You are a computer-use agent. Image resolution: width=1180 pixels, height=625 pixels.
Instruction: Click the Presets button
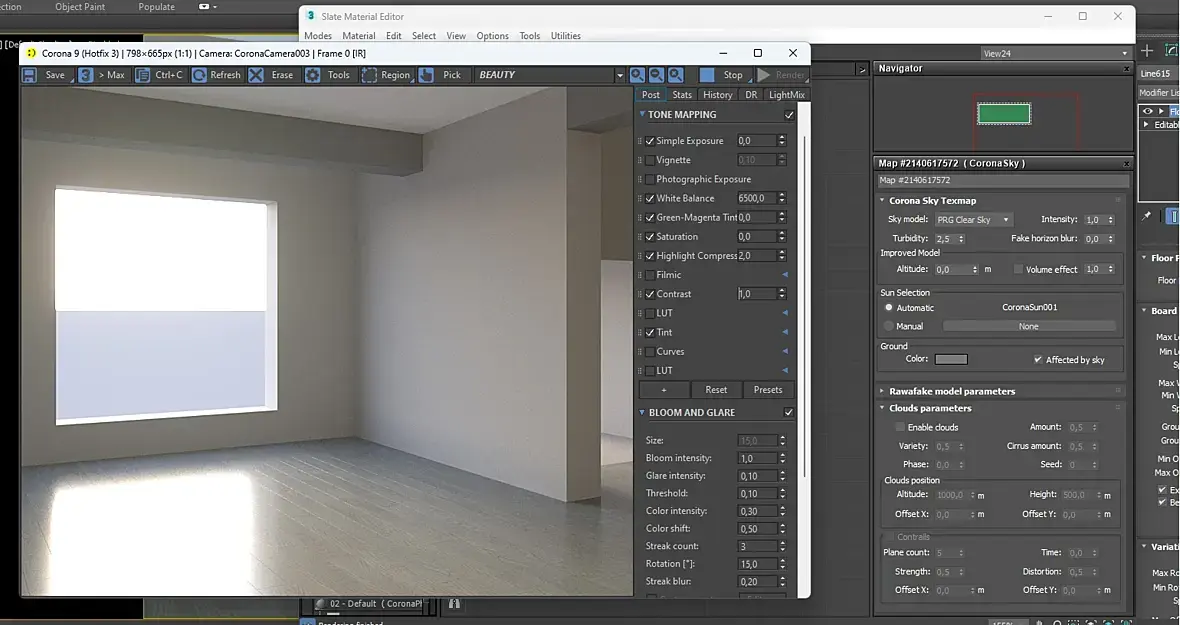click(768, 390)
